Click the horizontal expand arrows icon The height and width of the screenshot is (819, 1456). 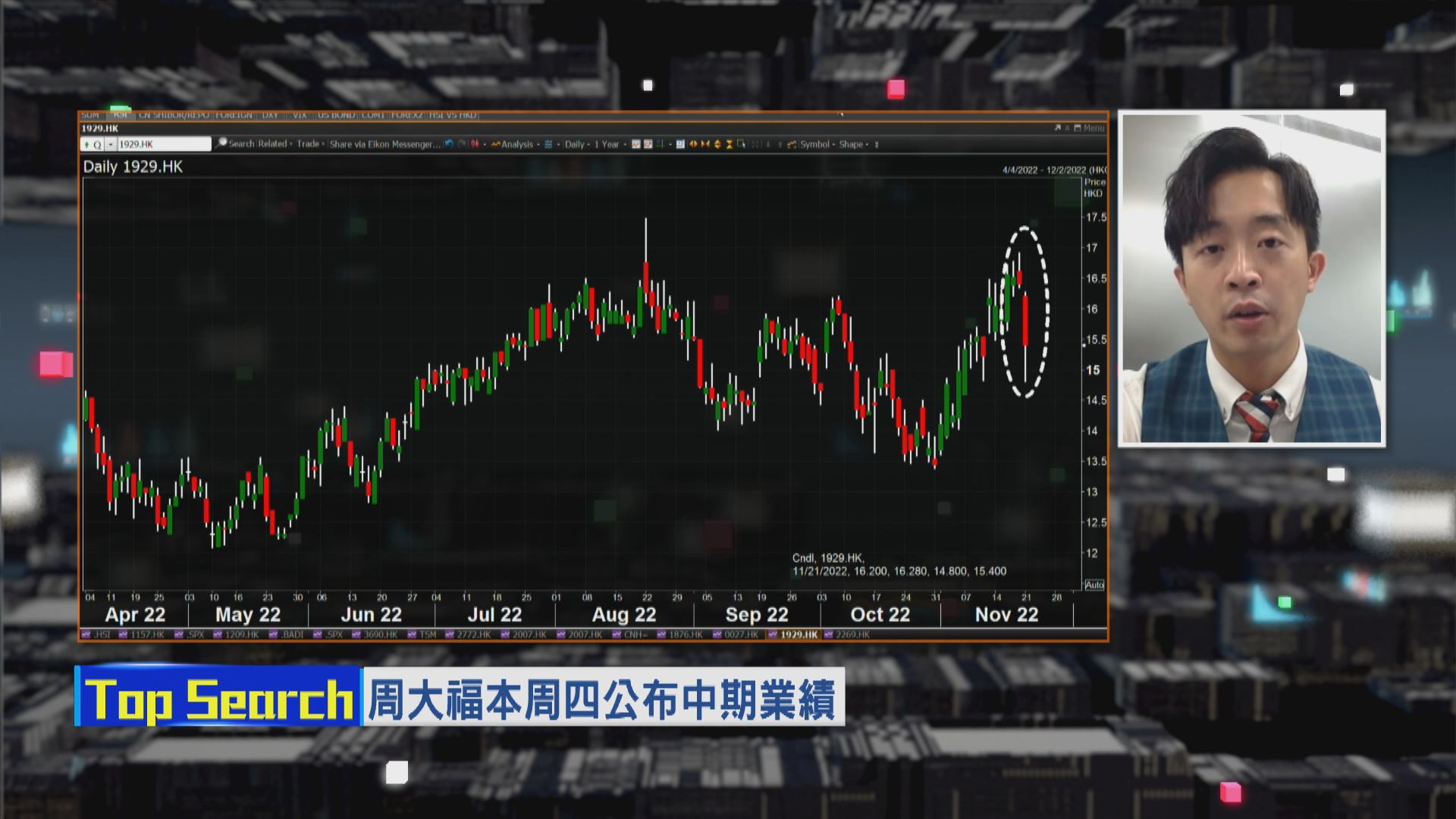[x=692, y=144]
